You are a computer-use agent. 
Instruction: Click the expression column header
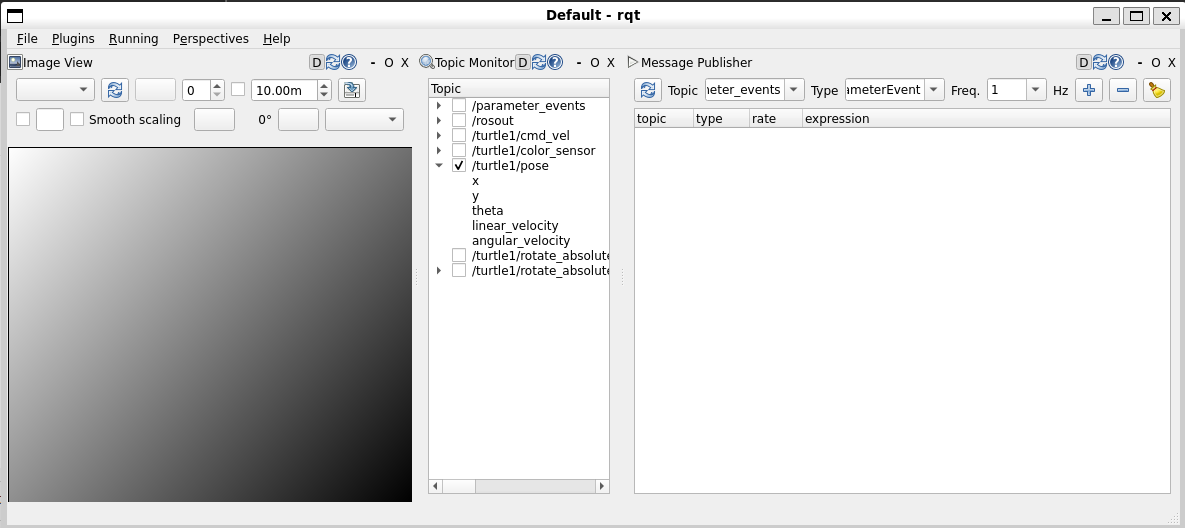coord(986,119)
